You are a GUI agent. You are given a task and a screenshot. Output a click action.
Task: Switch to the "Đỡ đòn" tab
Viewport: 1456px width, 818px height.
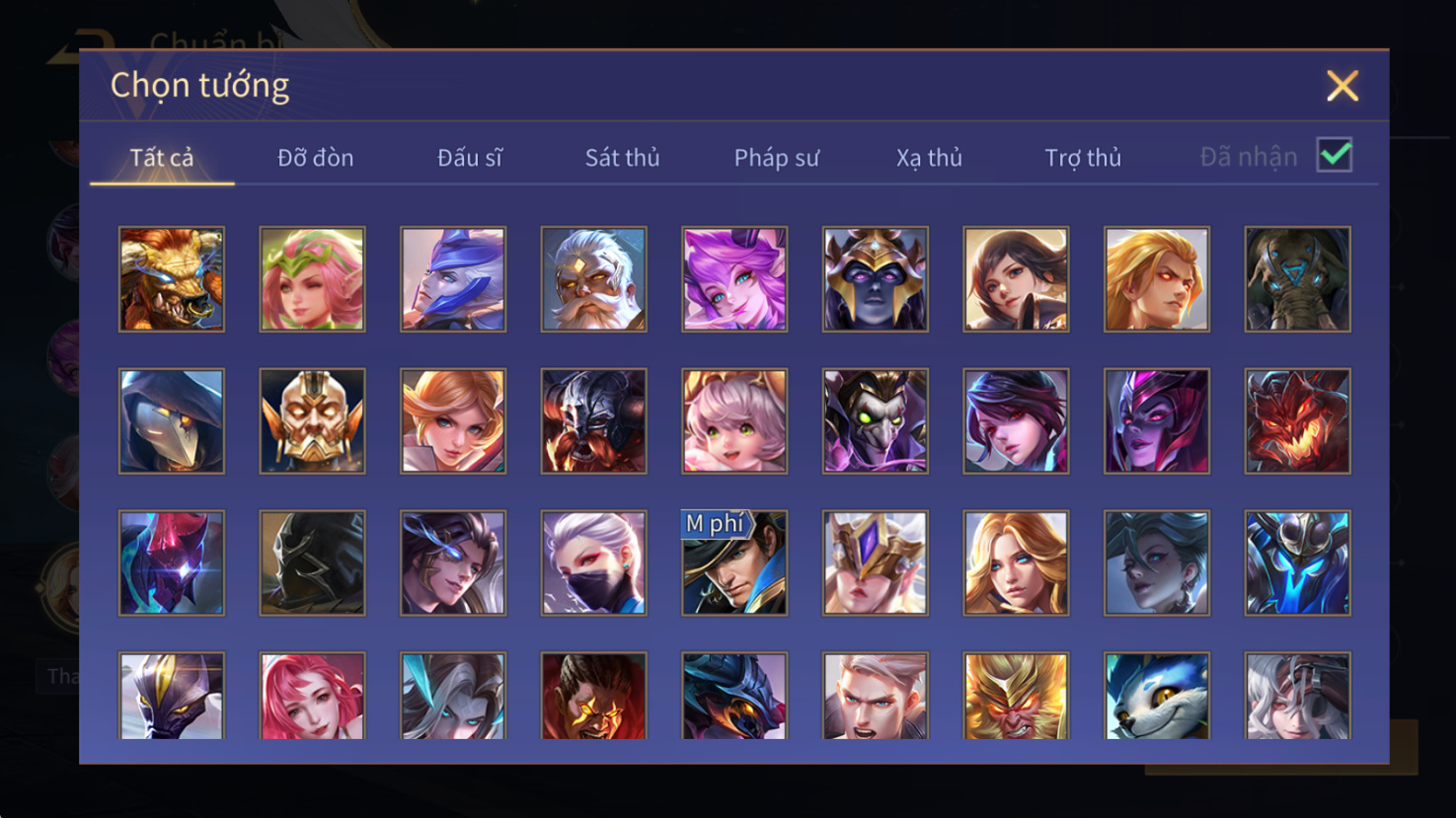315,158
